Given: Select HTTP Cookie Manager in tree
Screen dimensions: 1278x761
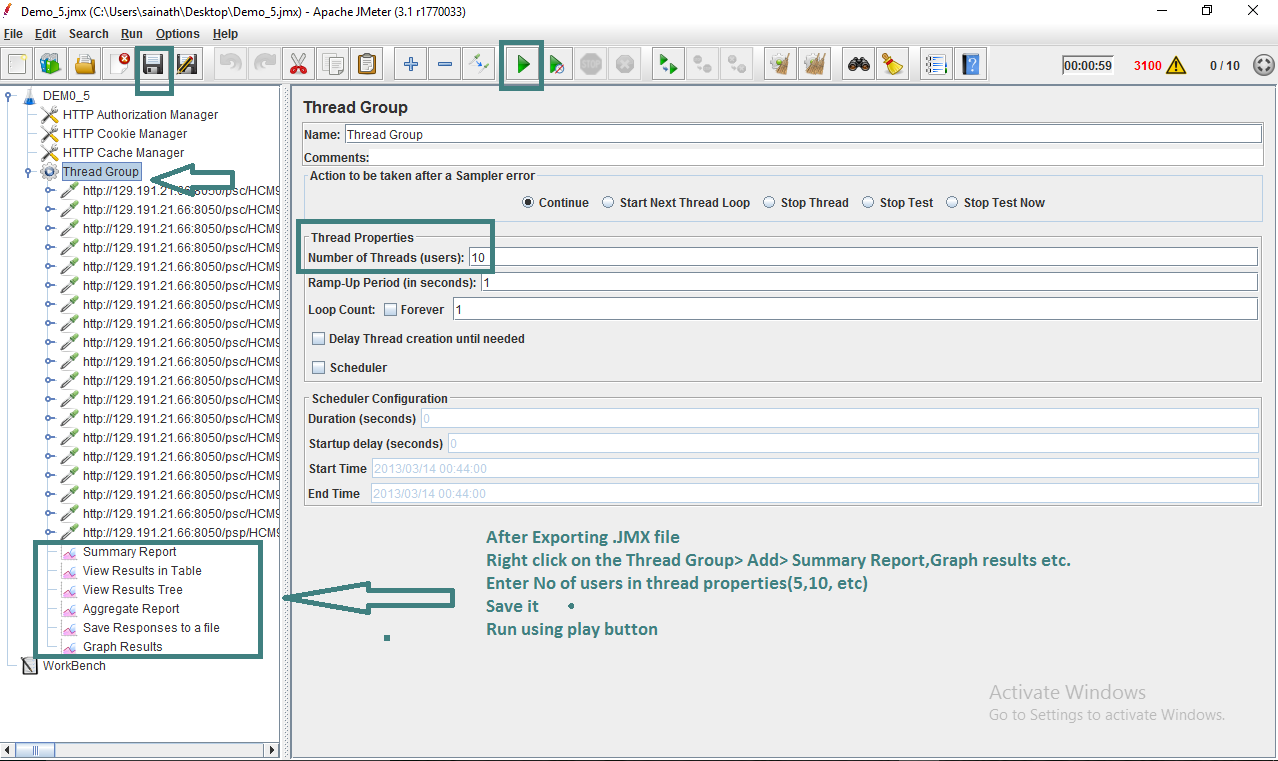Looking at the screenshot, I should [125, 134].
